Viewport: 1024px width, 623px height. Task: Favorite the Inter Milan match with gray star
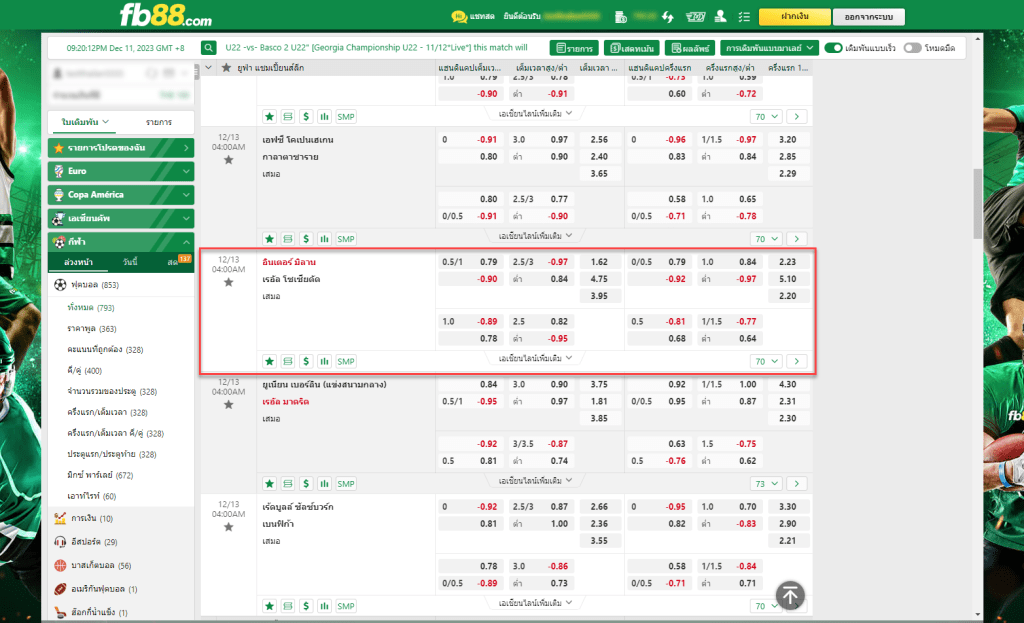[228, 283]
